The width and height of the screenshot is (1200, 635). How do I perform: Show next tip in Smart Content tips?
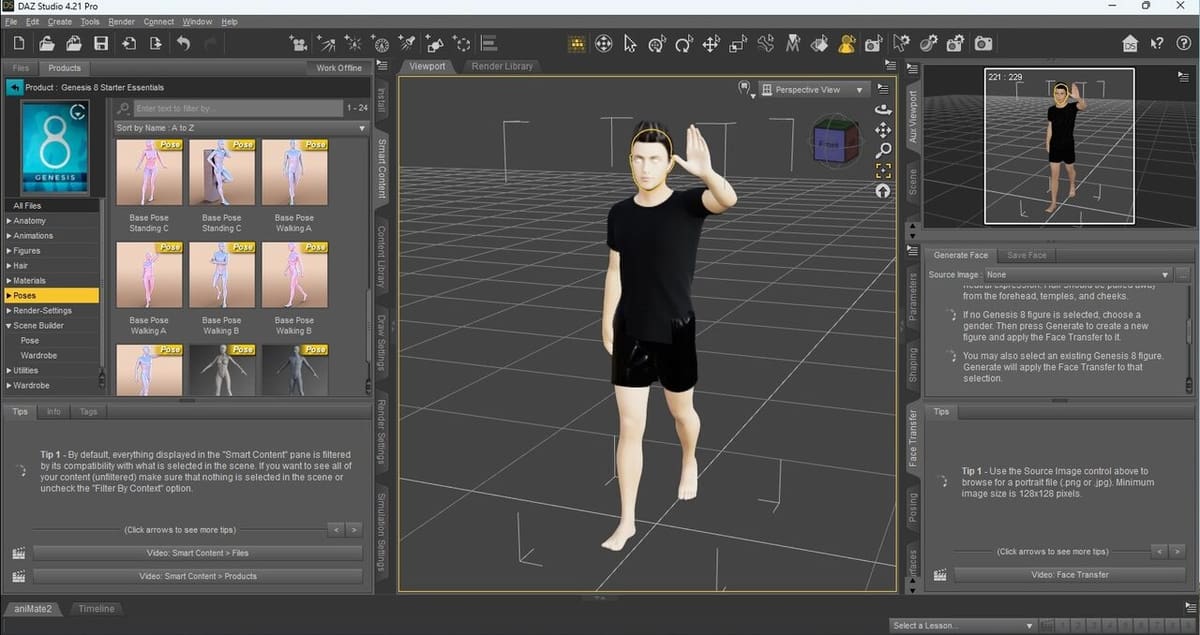click(354, 529)
